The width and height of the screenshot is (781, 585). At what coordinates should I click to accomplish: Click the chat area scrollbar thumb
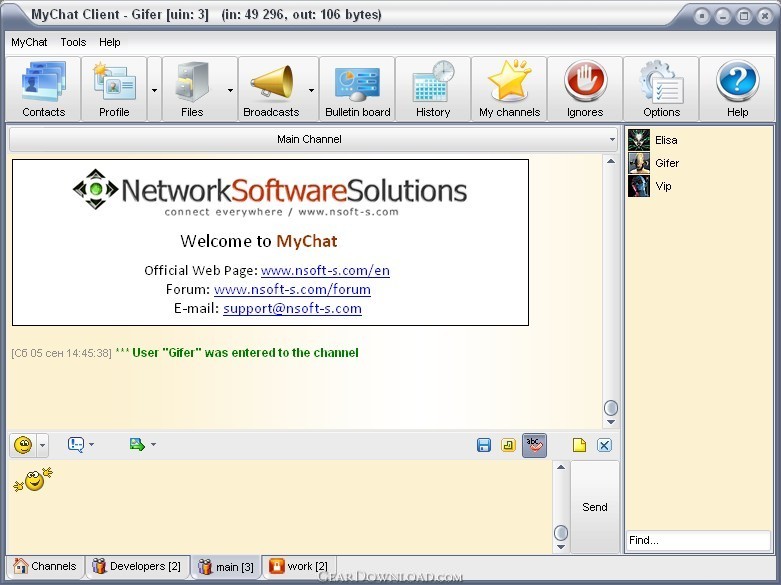pos(611,408)
